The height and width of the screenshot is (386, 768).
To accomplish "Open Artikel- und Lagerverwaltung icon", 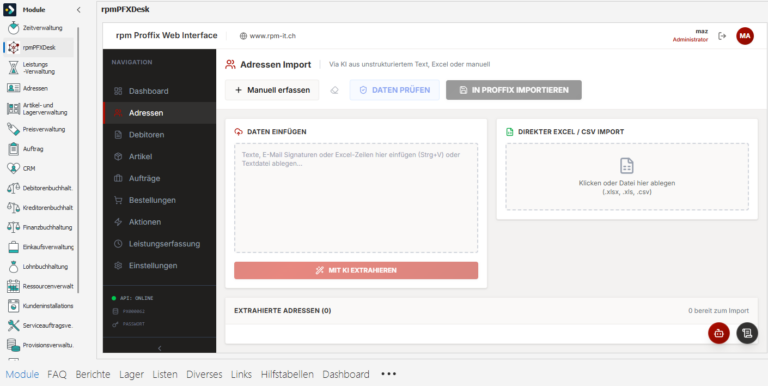I will coord(13,109).
